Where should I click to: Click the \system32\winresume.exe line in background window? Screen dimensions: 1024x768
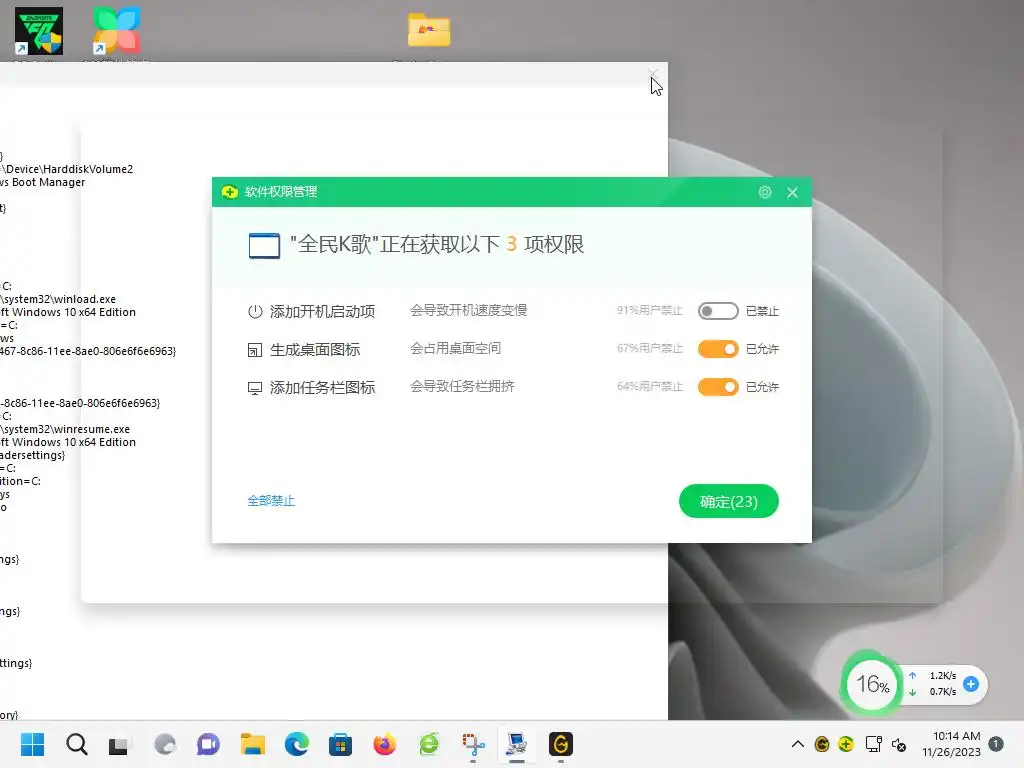coord(65,429)
